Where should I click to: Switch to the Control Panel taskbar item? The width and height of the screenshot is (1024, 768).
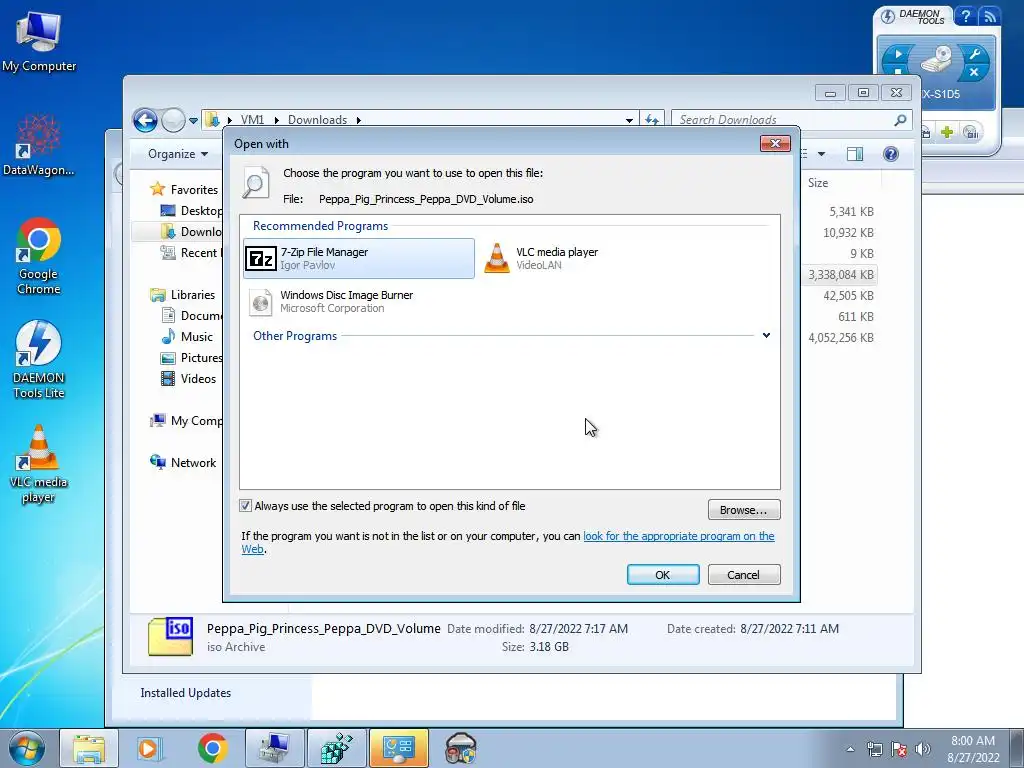(399, 748)
